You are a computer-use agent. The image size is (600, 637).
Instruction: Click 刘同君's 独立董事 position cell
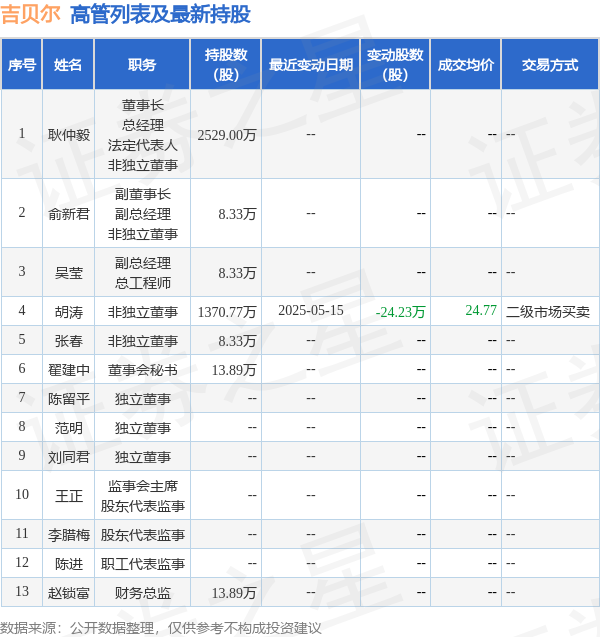[143, 457]
